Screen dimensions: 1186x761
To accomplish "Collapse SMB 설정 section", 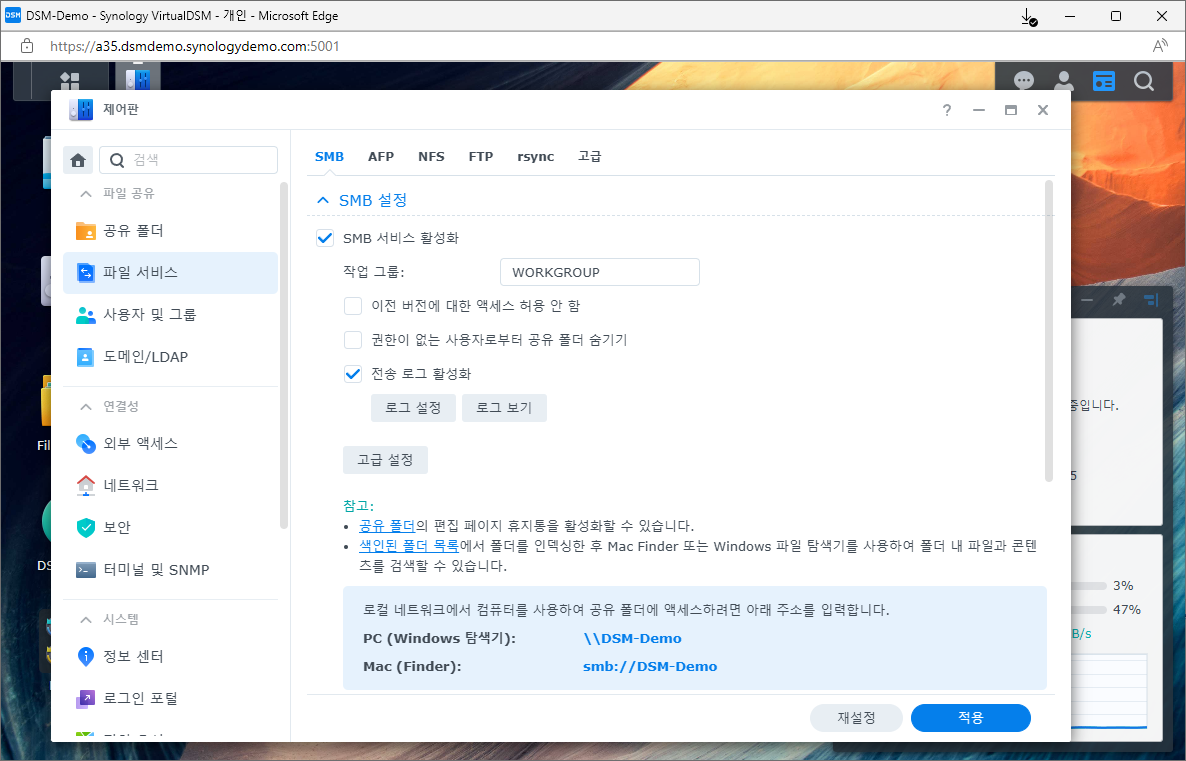I will click(x=323, y=200).
